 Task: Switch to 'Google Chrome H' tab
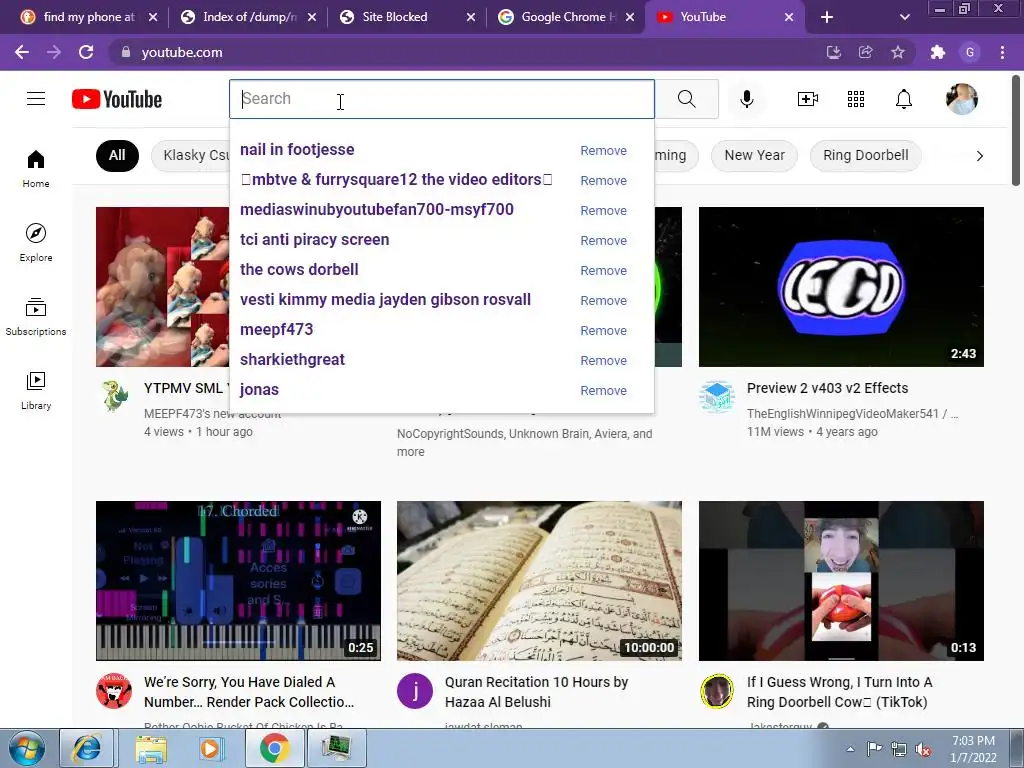coord(568,17)
